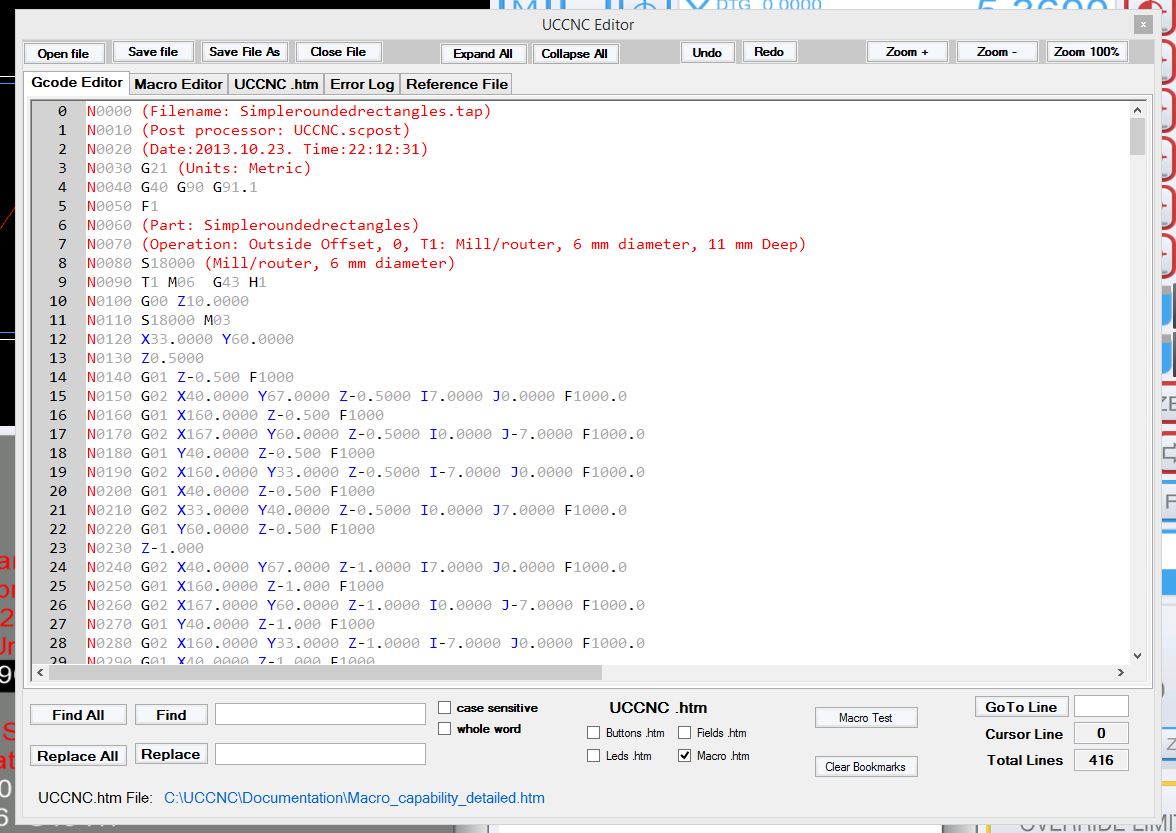Increase editor zoom with Zoom +
The image size is (1176, 833).
(907, 52)
